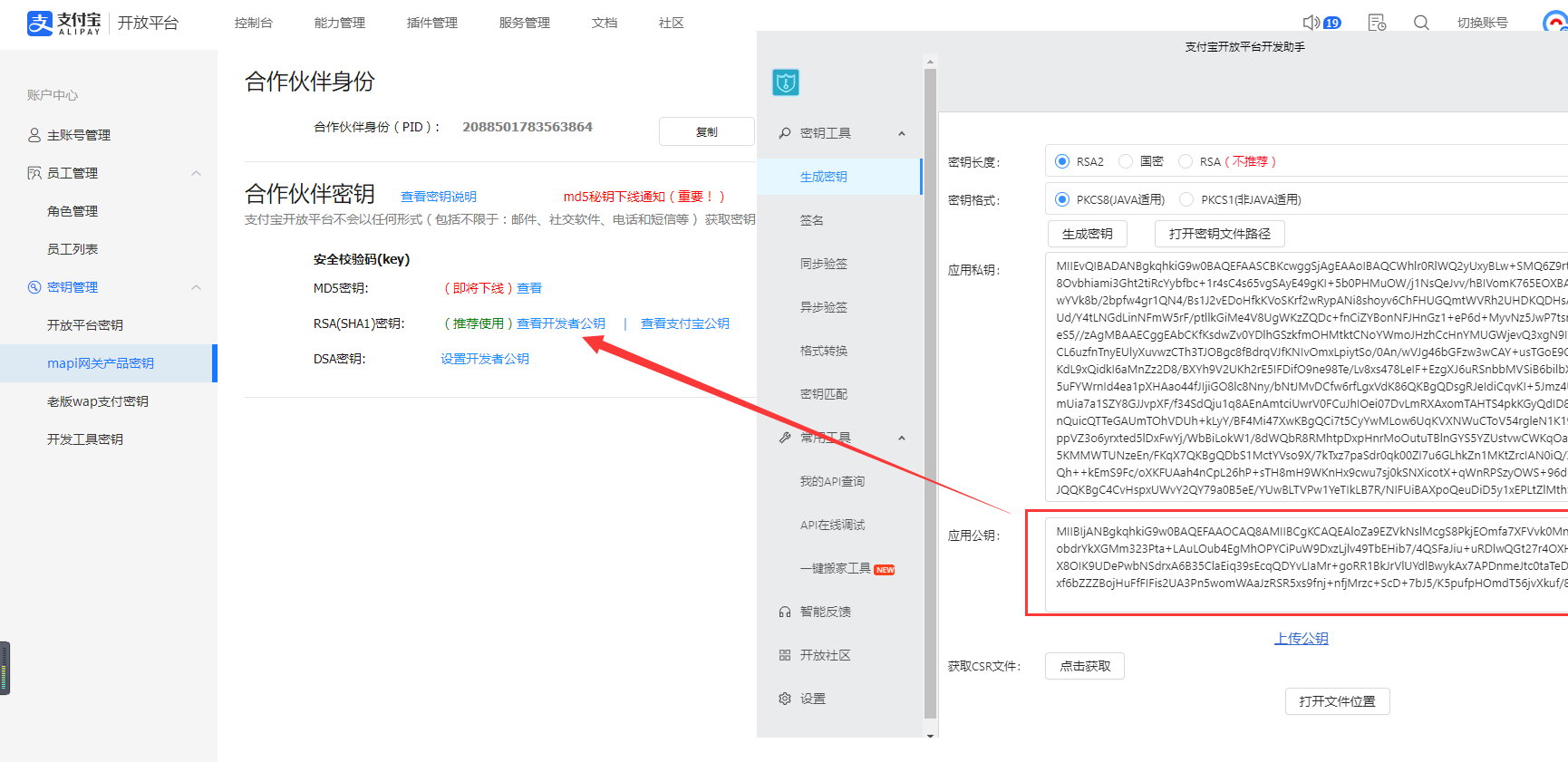Click the wrench icon beside 常用工具
Viewport: 1568px width, 762px height.
coord(785,438)
